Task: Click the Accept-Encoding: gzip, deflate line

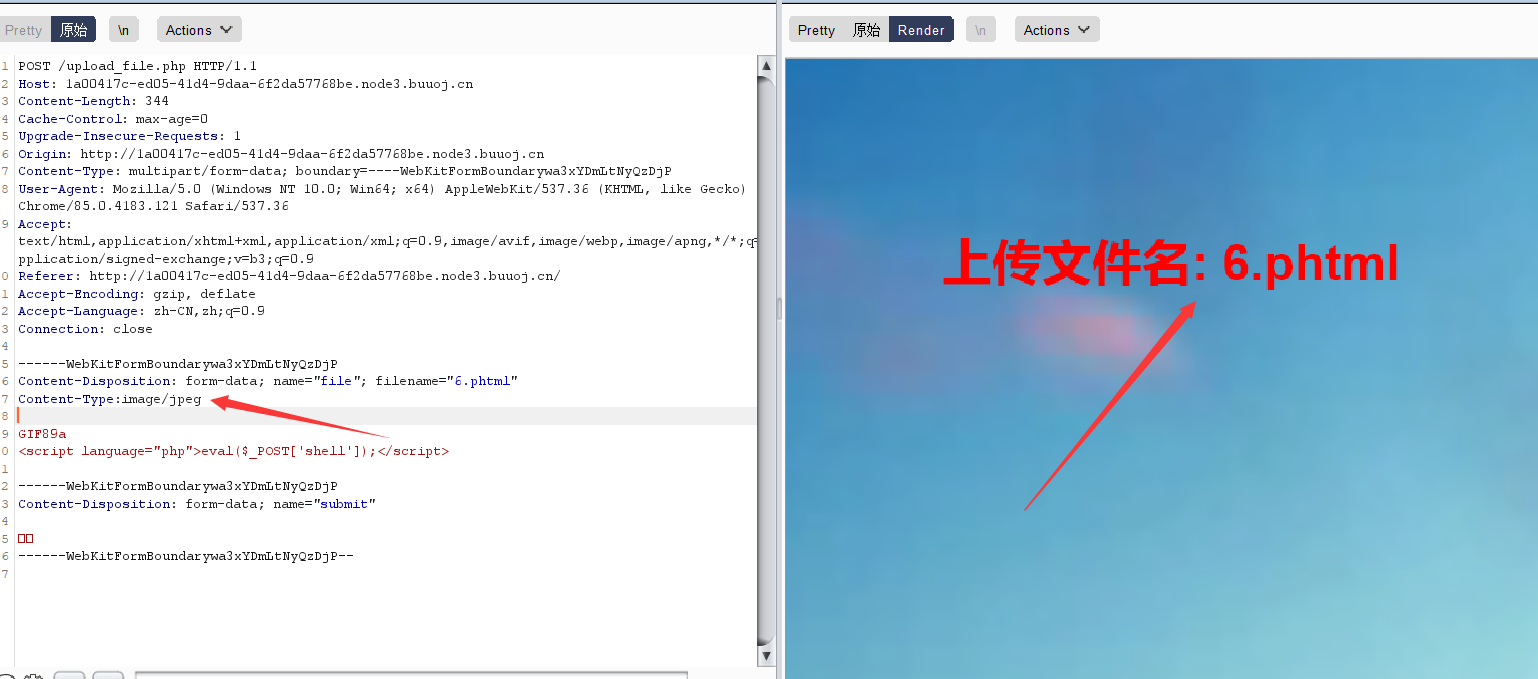Action: (137, 294)
